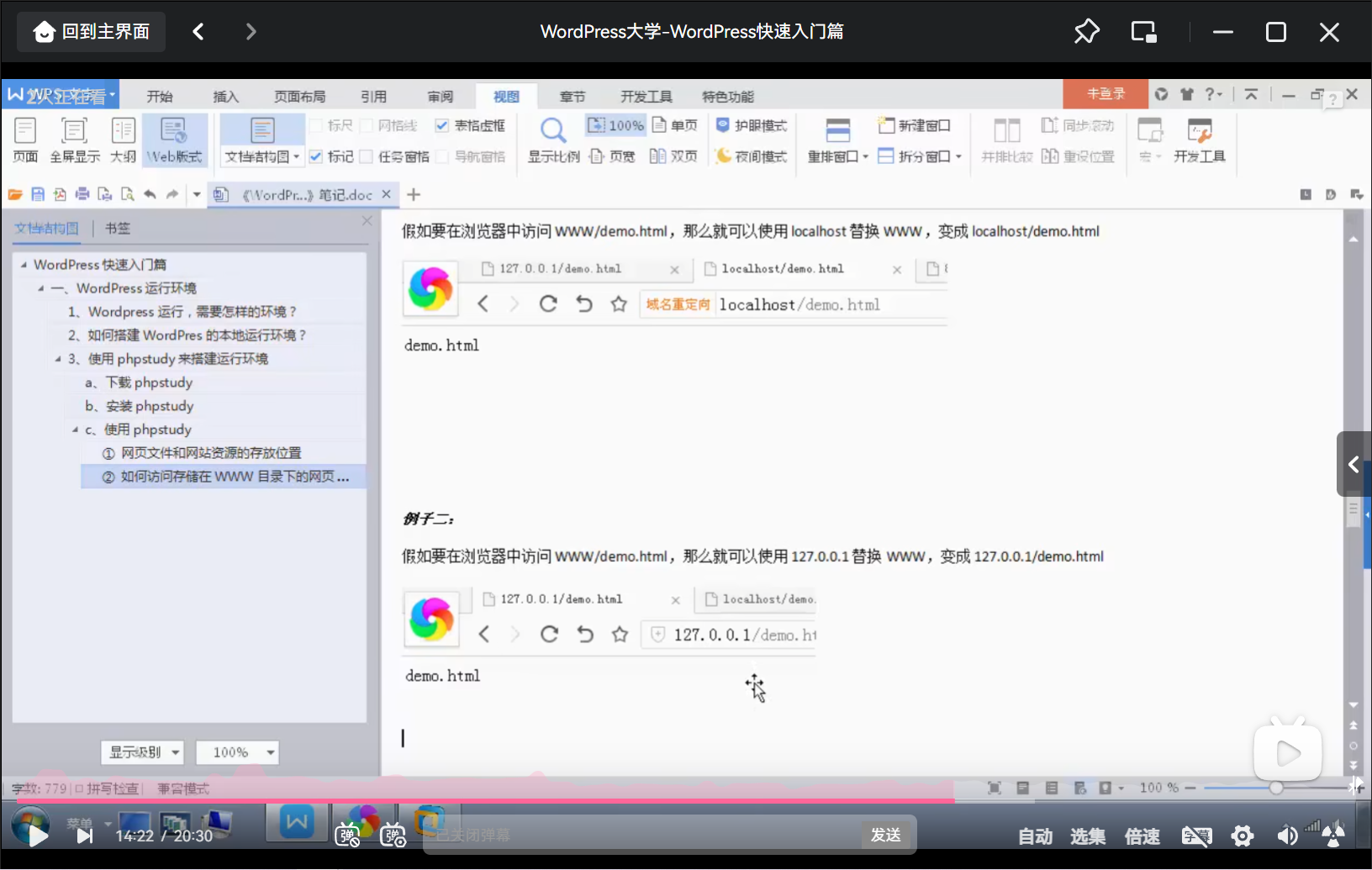
Task: Select outline item a、下载 phpstudy
Action: point(139,382)
